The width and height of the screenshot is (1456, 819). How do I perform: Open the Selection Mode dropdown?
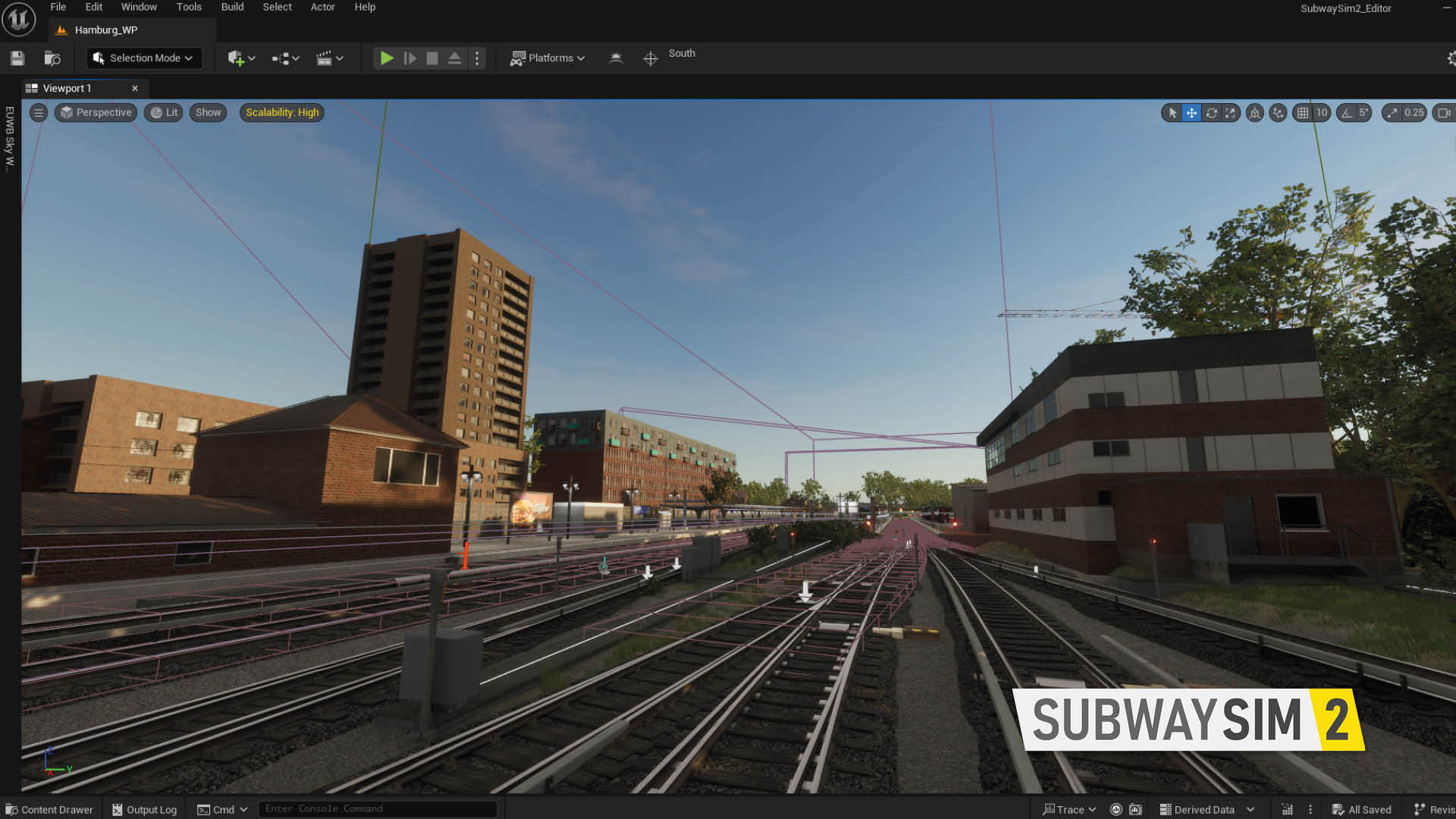click(144, 58)
